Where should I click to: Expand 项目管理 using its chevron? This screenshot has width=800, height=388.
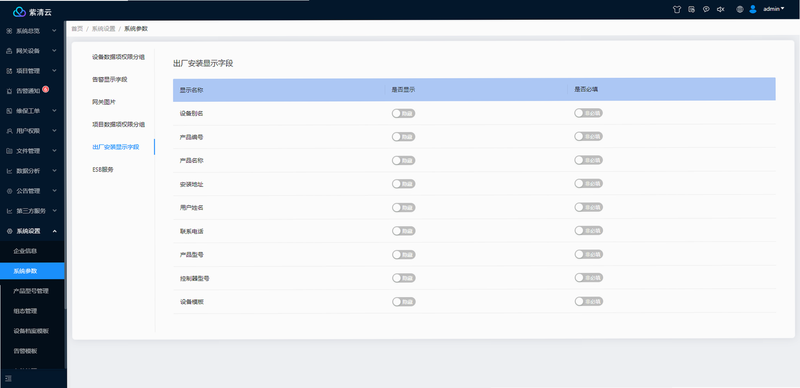(54, 71)
